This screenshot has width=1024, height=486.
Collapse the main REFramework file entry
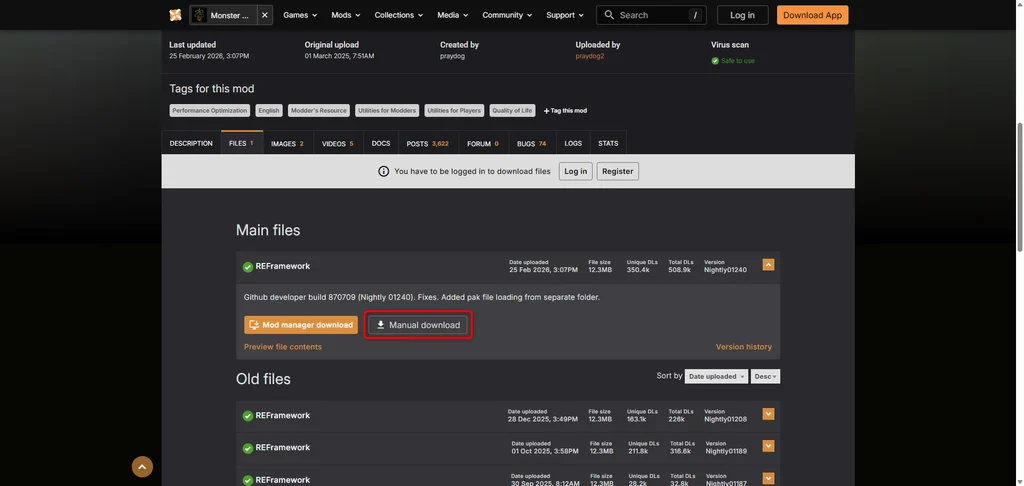coord(769,265)
